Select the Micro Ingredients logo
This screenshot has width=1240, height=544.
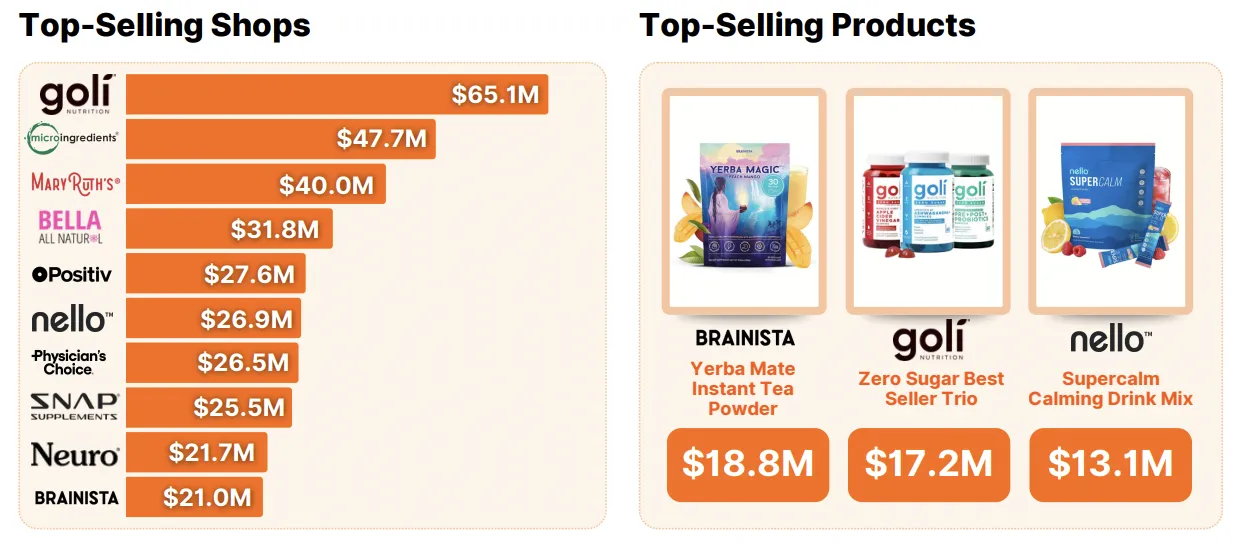pyautogui.click(x=72, y=140)
